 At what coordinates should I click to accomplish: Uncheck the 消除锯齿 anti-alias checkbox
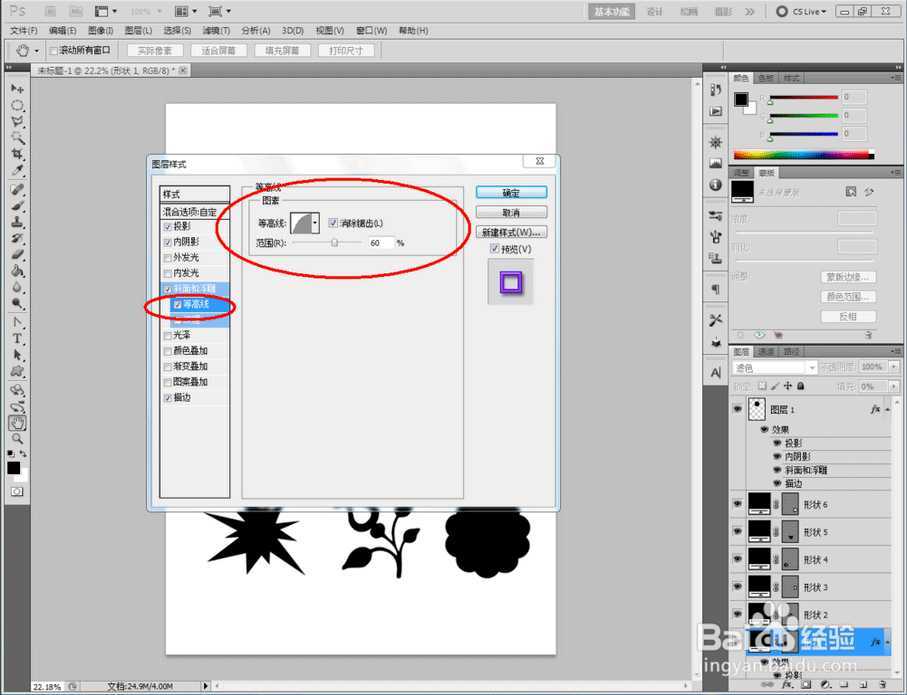coord(333,223)
